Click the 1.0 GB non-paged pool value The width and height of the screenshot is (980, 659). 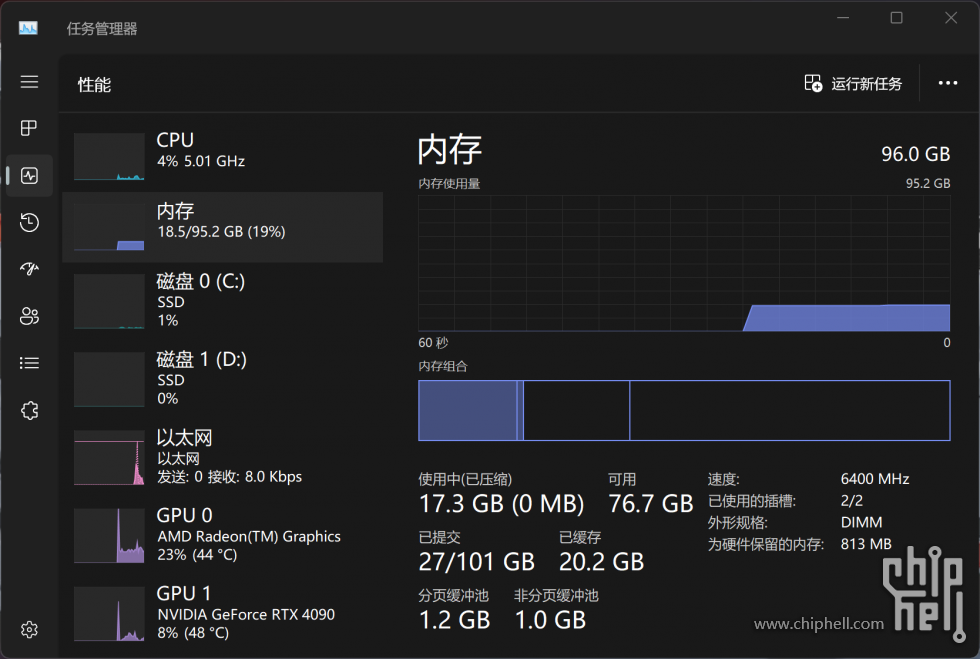click(551, 620)
